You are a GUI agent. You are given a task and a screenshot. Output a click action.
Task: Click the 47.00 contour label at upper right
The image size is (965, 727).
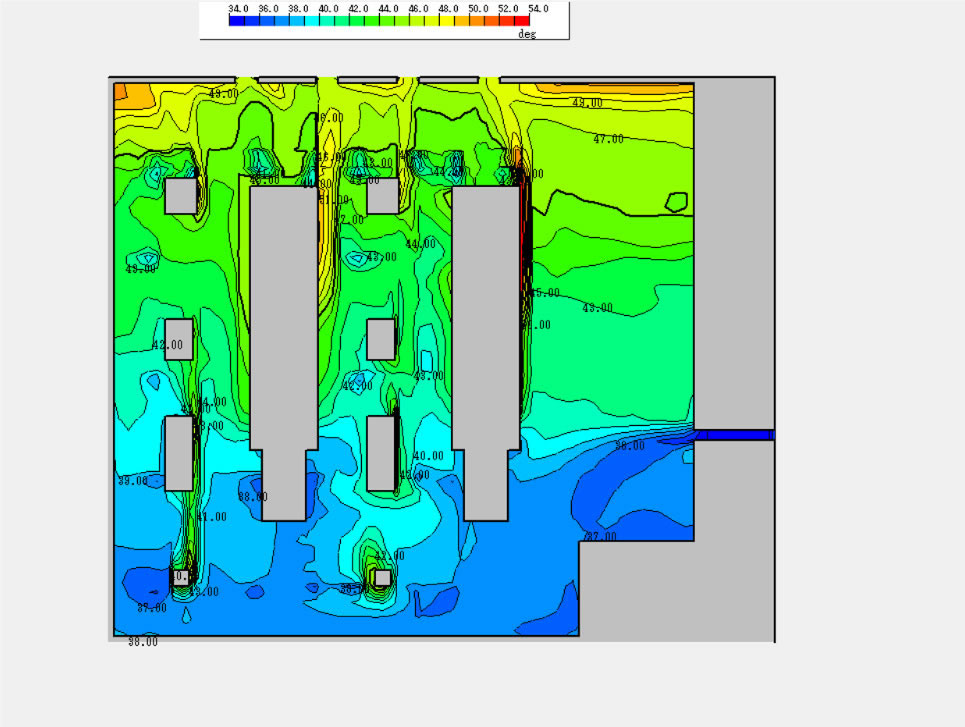point(608,139)
